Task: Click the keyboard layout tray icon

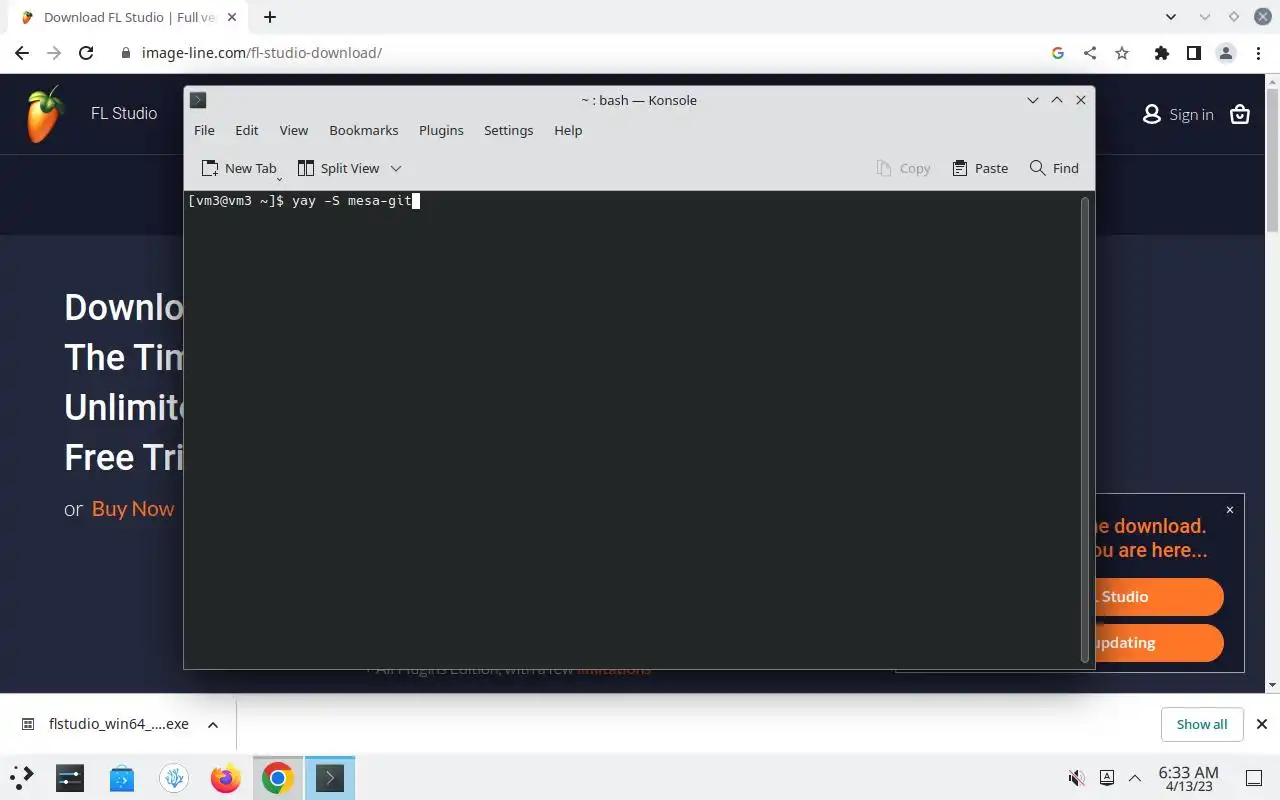Action: pyautogui.click(x=1107, y=777)
